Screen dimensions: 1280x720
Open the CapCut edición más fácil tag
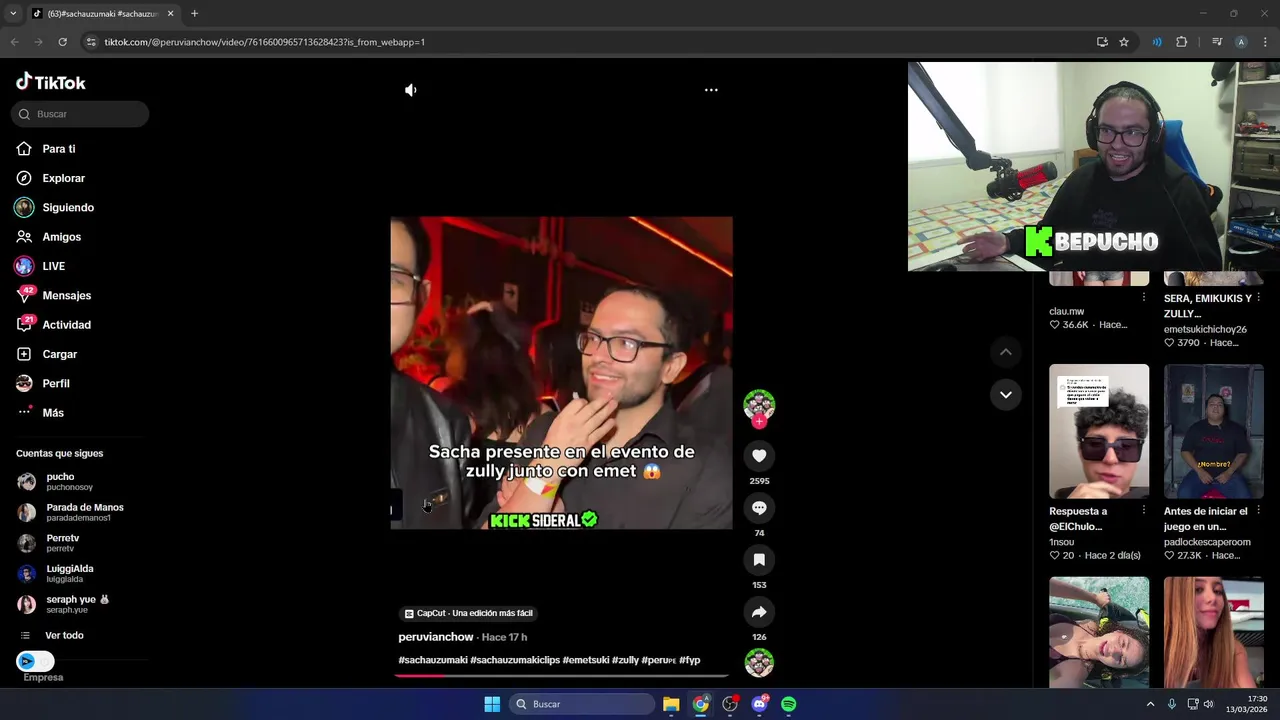coord(468,613)
